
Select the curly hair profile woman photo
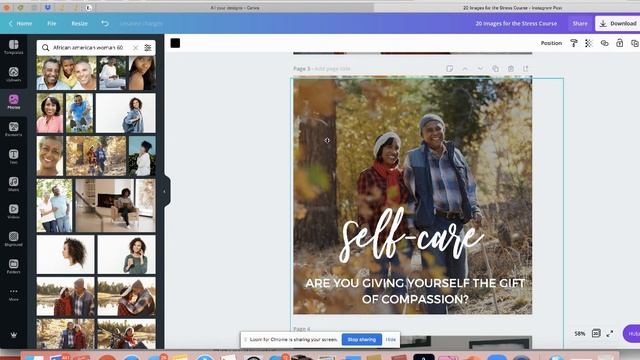(65, 254)
